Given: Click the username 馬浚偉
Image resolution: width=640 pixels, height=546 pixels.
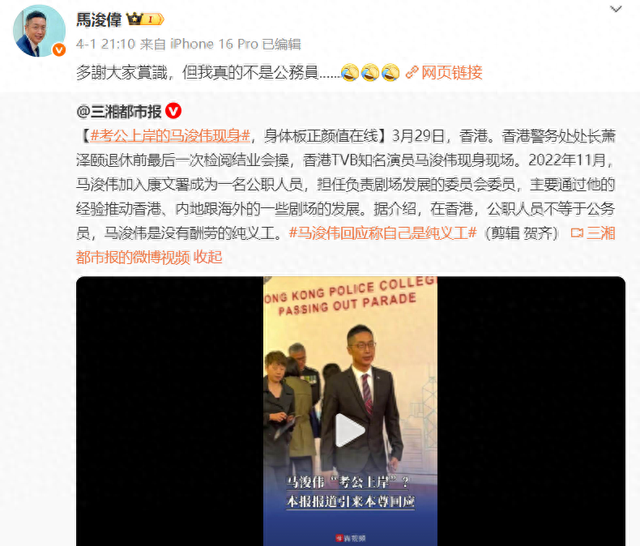Looking at the screenshot, I should click(99, 20).
